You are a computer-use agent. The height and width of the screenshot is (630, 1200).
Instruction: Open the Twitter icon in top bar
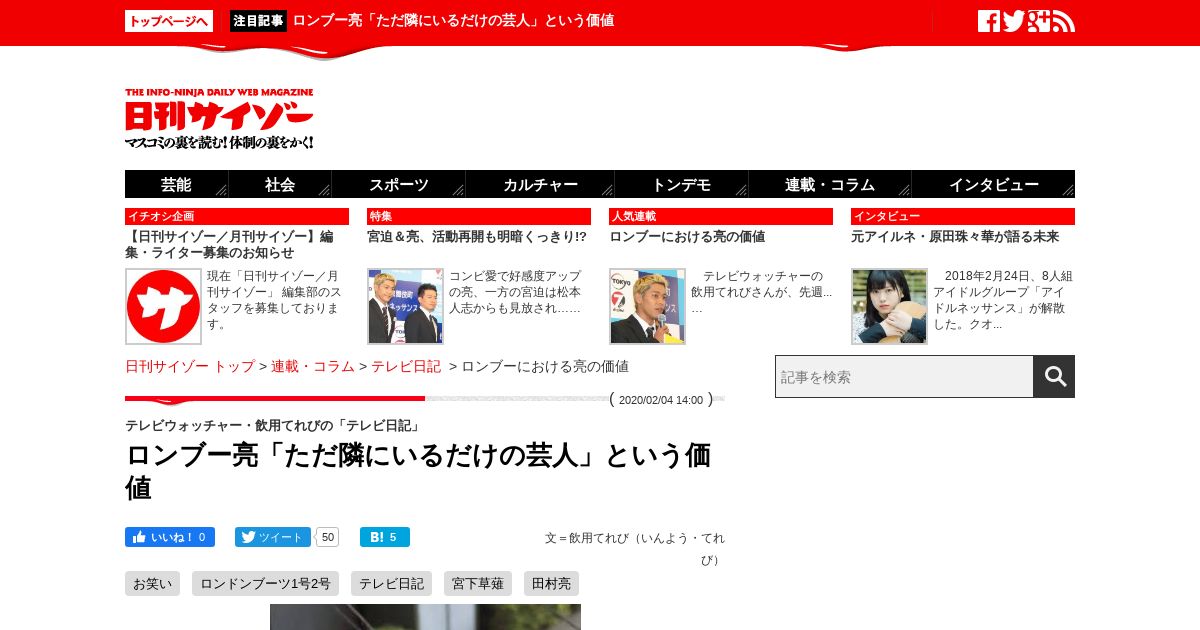click(1014, 21)
